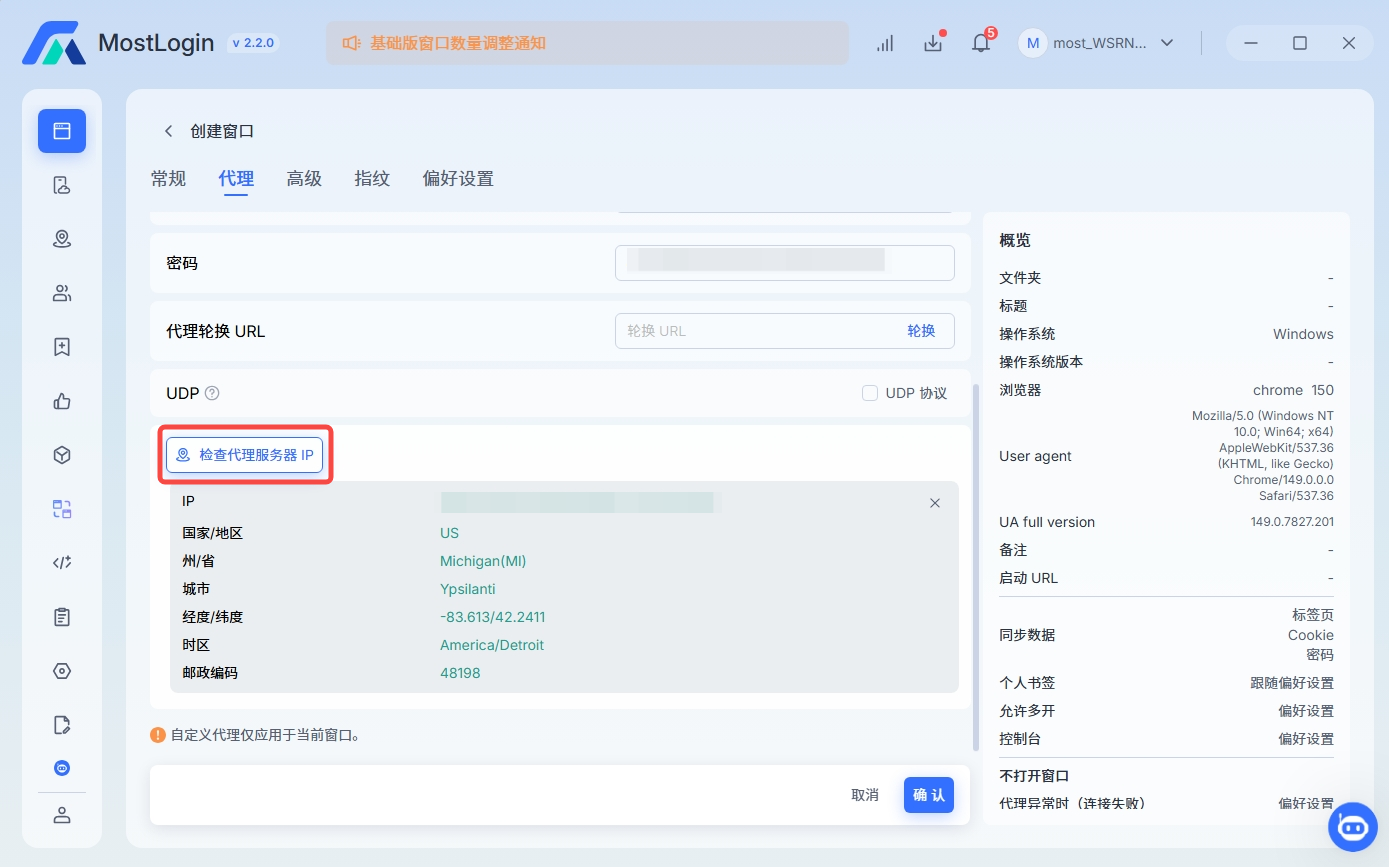Image resolution: width=1389 pixels, height=867 pixels.
Task: Open the 指纹 tab
Action: 372,179
